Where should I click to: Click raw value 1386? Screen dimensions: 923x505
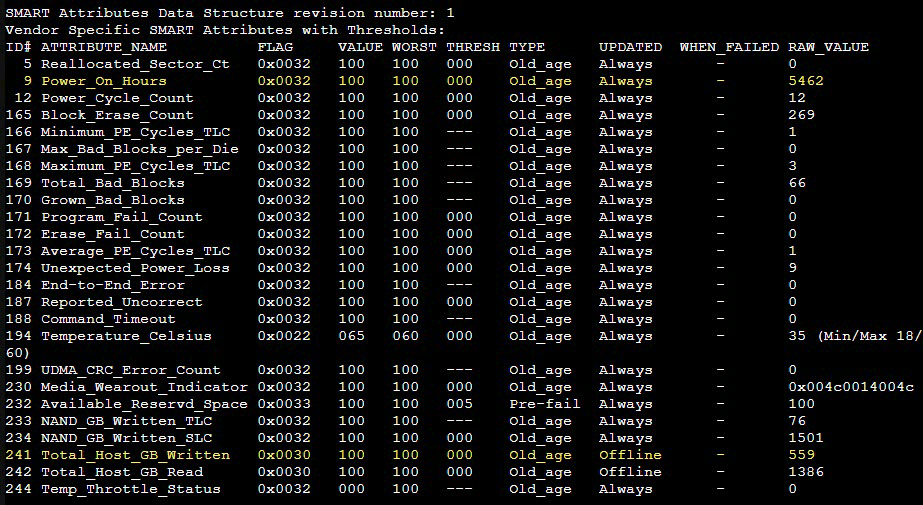pos(806,474)
